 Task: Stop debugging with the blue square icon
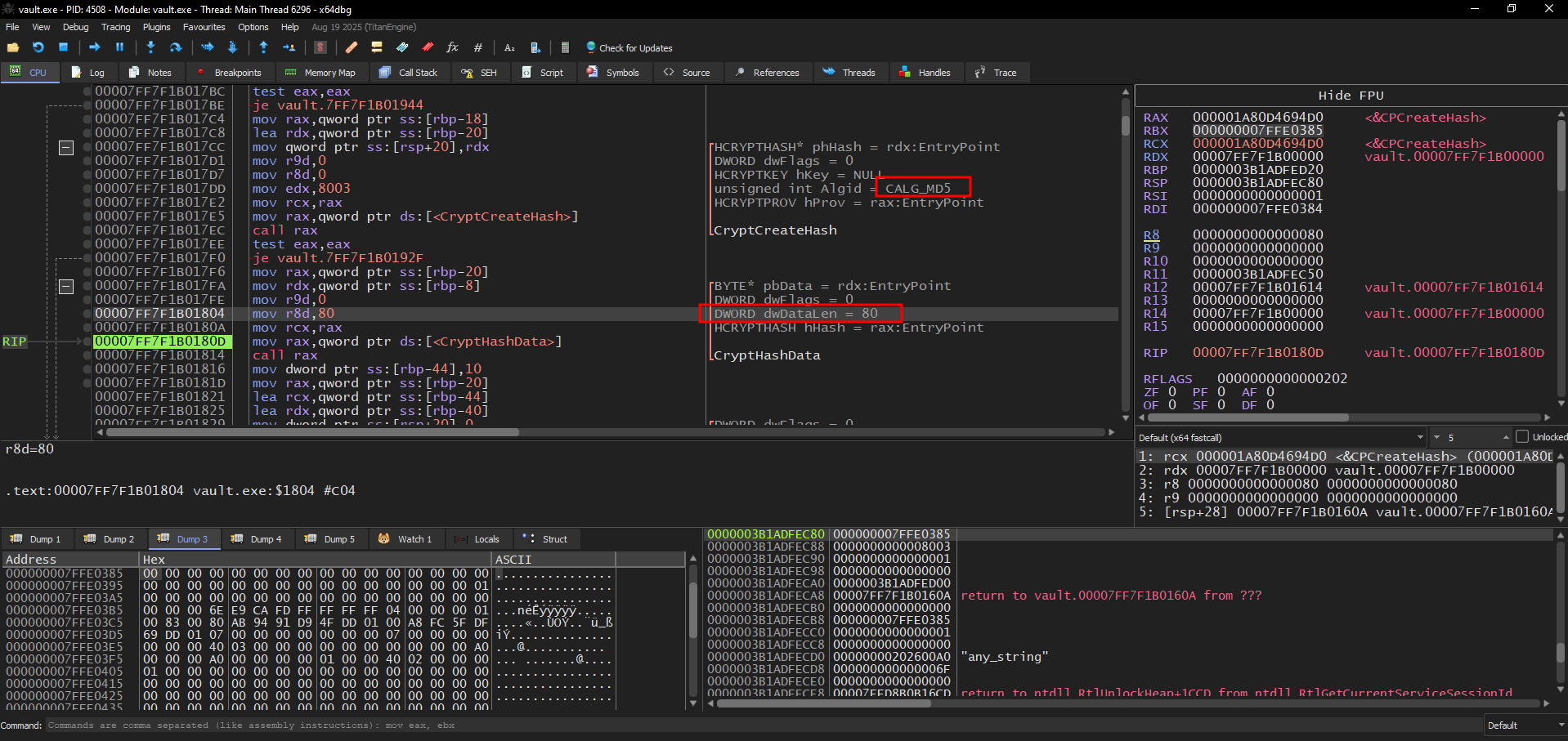pyautogui.click(x=63, y=47)
